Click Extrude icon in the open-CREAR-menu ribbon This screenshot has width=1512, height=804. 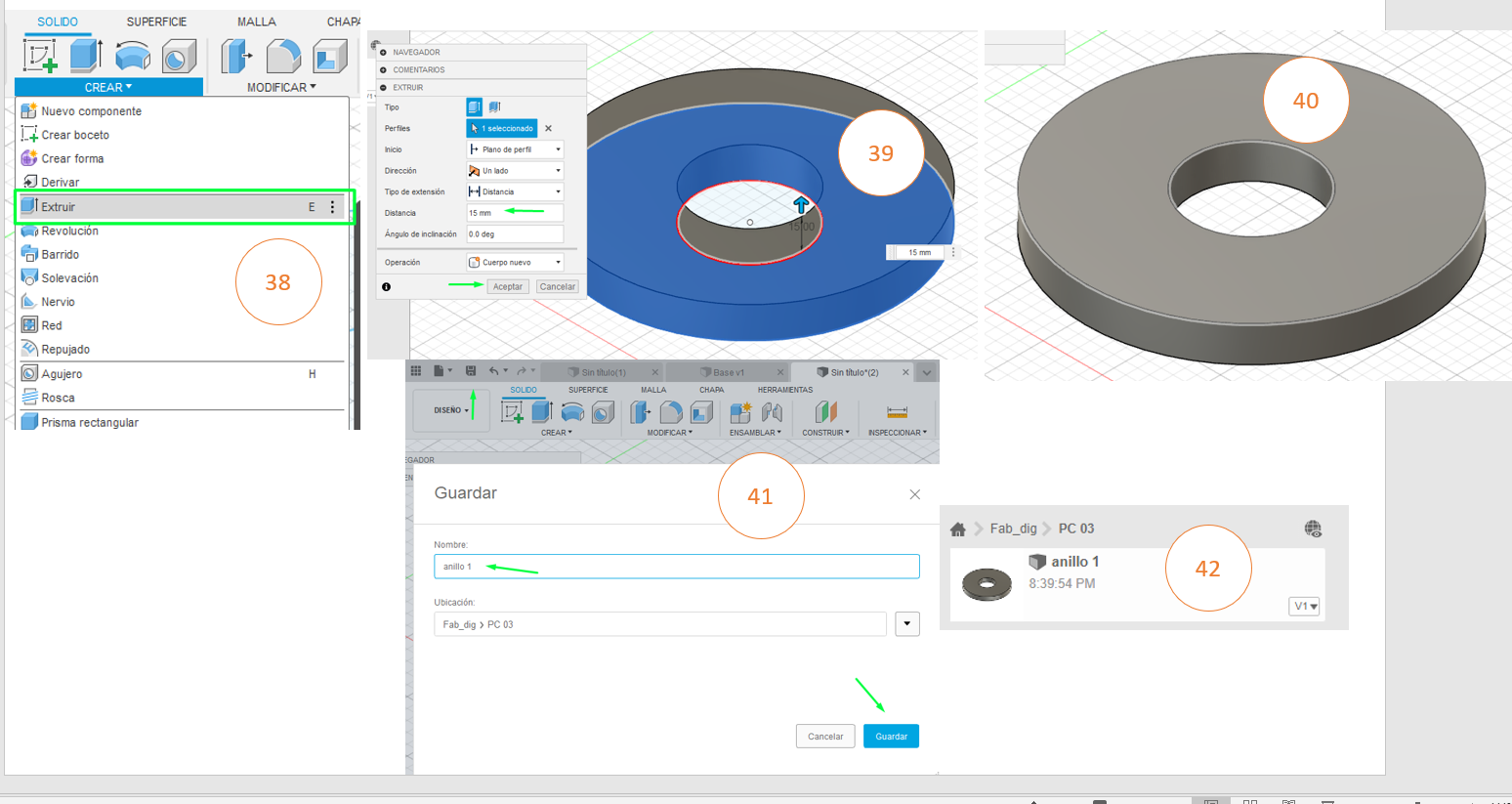tap(86, 56)
